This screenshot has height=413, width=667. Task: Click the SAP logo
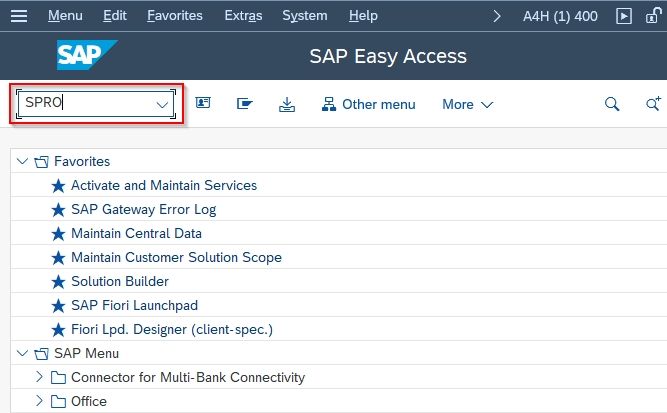coord(87,55)
